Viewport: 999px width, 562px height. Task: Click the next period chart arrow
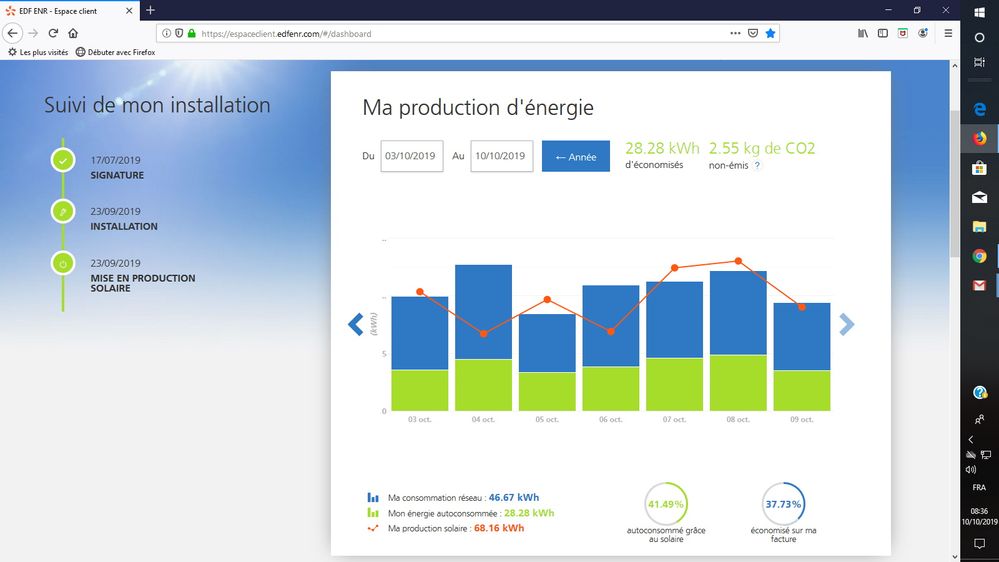846,325
